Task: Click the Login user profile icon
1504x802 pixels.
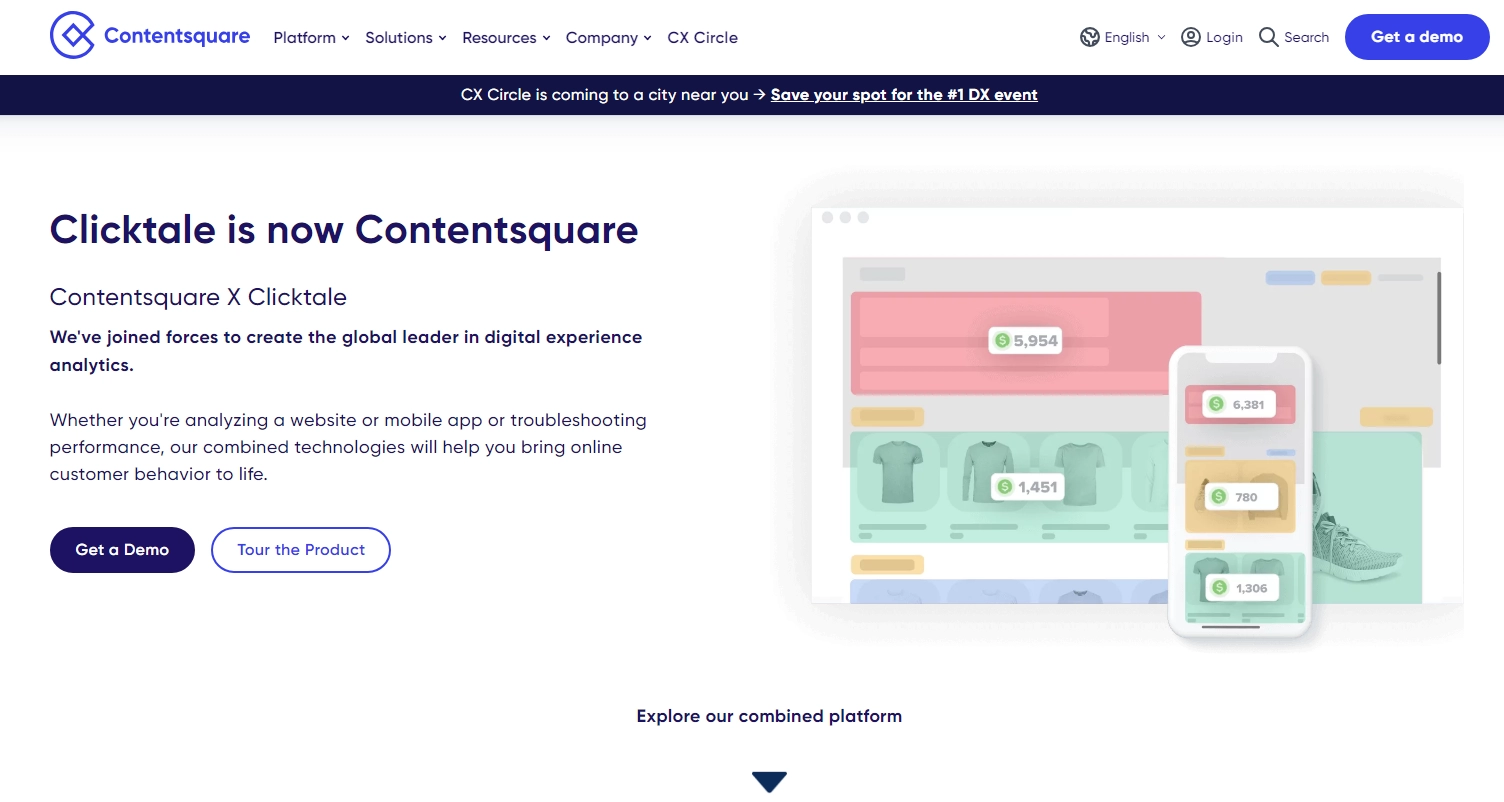Action: 1190,37
